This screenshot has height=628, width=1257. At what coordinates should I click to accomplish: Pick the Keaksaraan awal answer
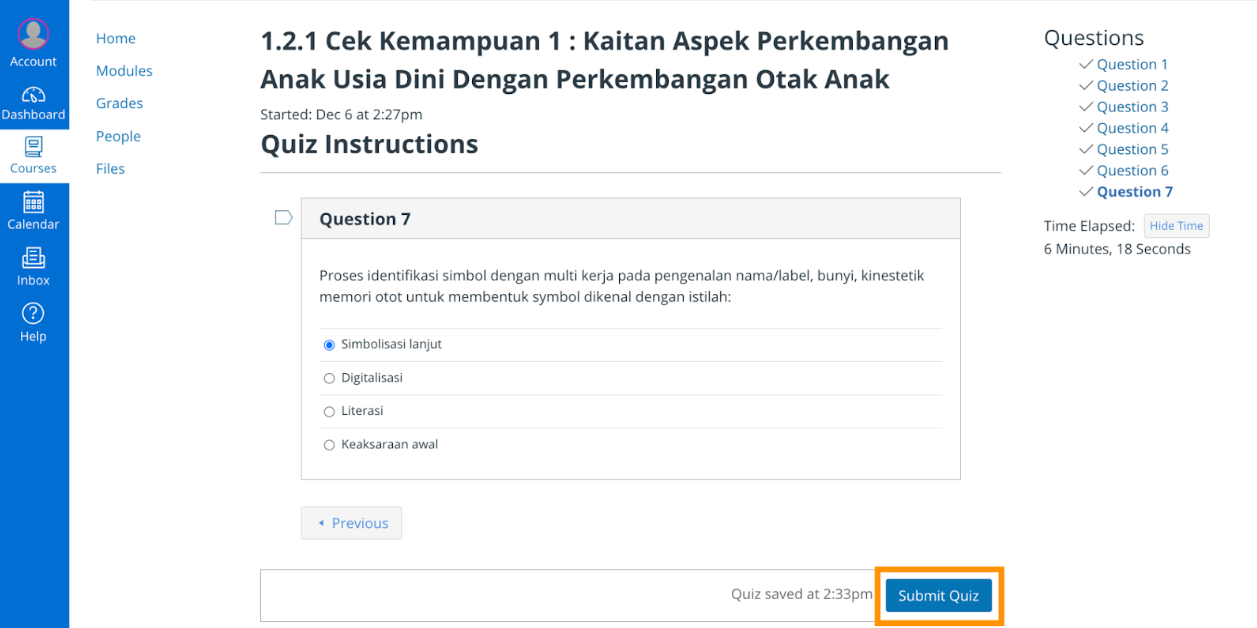coord(329,445)
